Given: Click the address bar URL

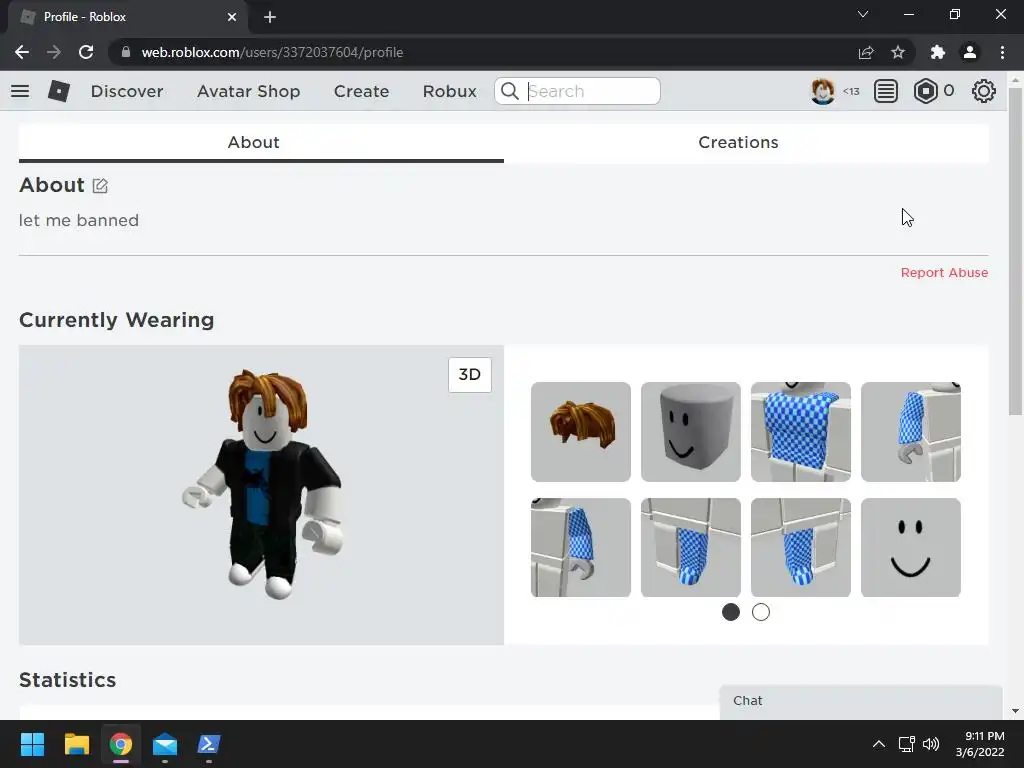Looking at the screenshot, I should (x=272, y=52).
